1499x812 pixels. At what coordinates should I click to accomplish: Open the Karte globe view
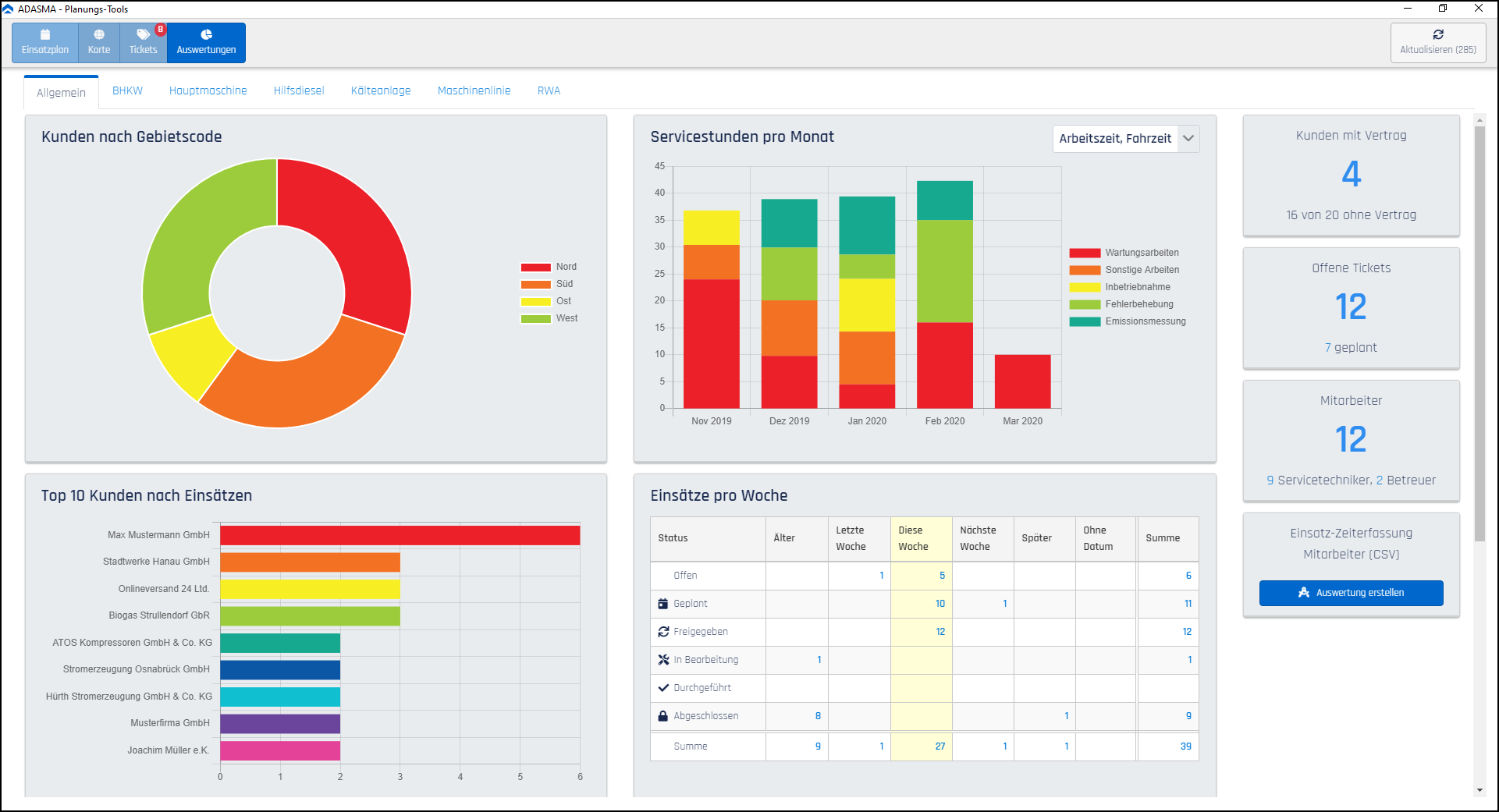[x=99, y=42]
